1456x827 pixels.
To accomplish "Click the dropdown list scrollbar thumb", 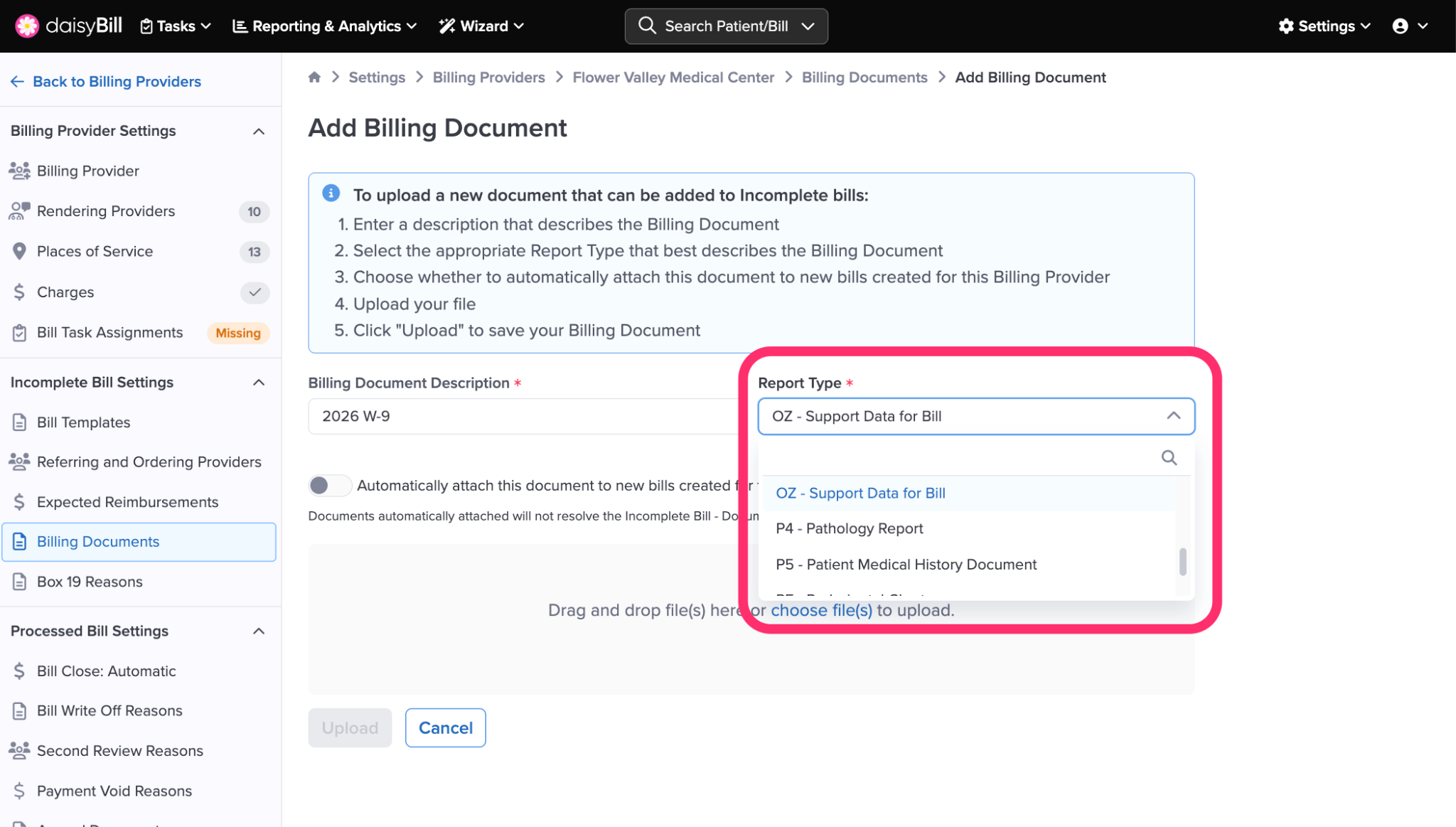I will pyautogui.click(x=1182, y=561).
